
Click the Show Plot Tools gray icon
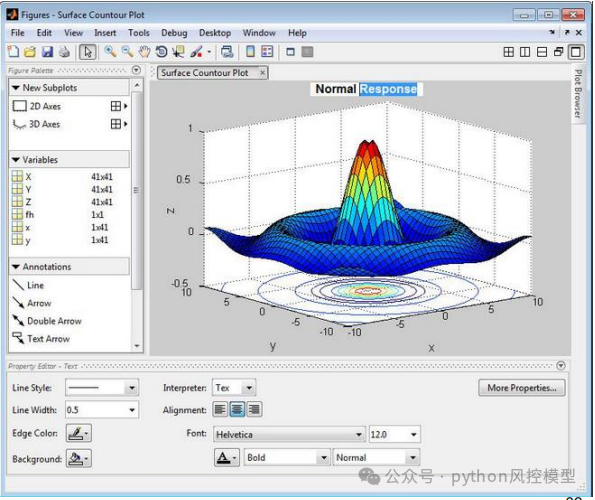307,52
